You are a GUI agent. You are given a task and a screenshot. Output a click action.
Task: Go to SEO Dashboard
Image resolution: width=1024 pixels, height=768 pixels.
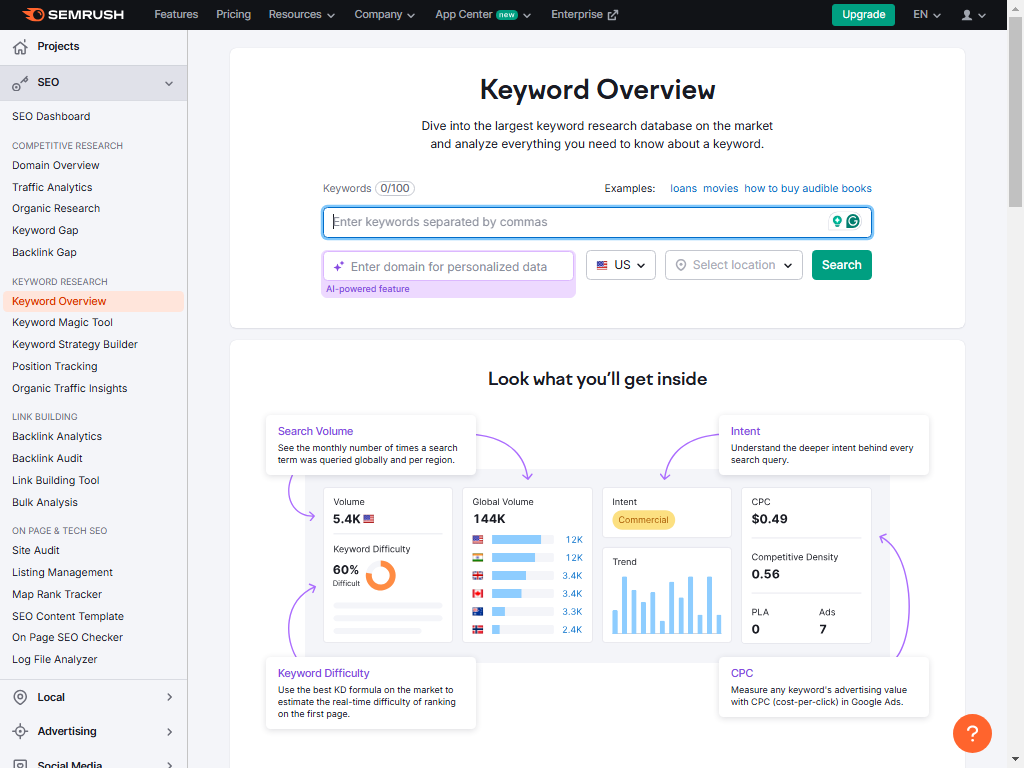point(51,116)
